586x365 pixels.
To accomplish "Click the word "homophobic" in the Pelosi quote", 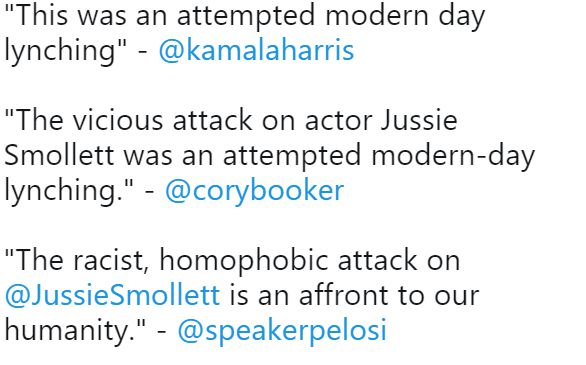I will pos(244,260).
